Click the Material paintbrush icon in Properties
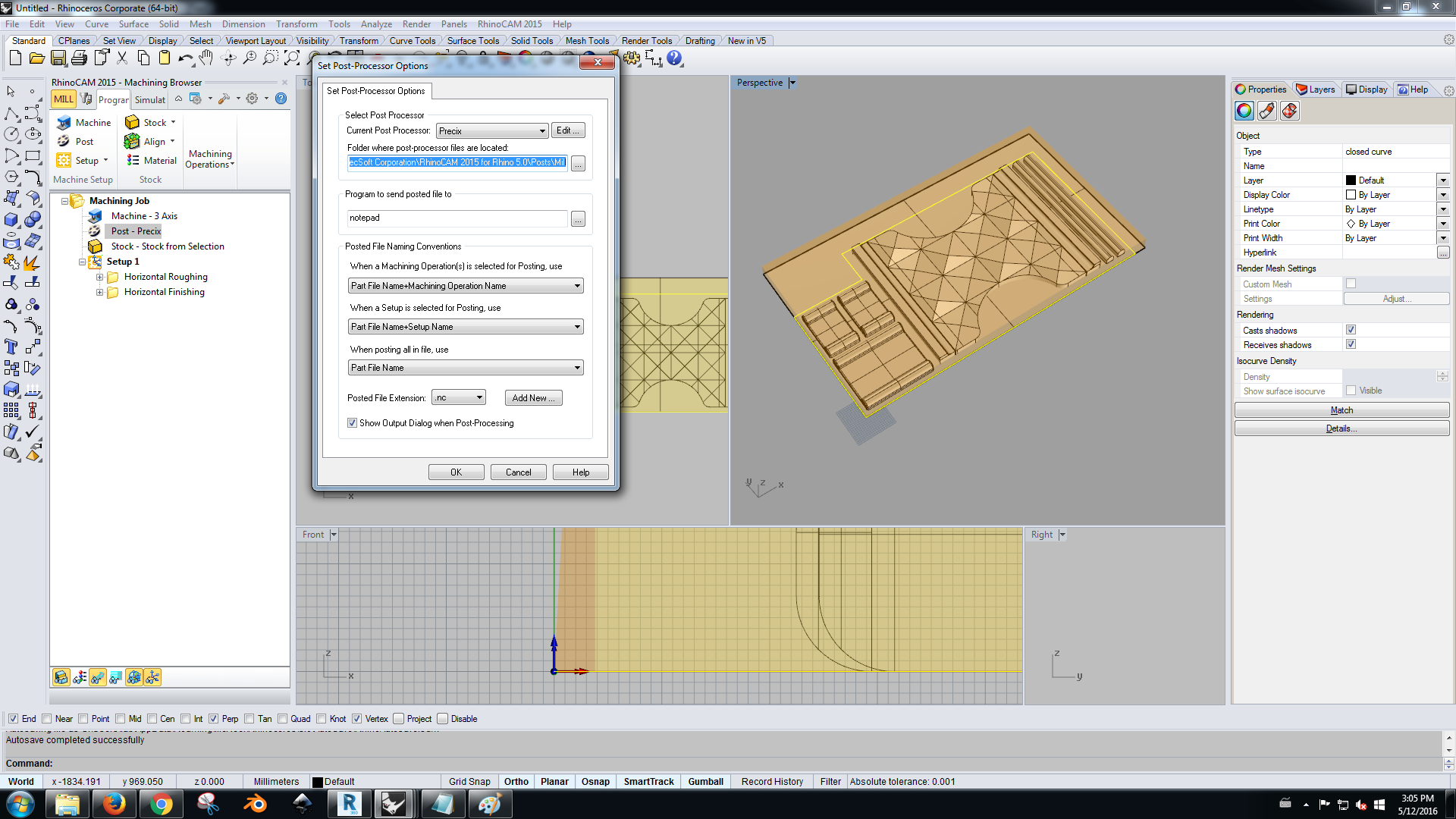 tap(1266, 111)
